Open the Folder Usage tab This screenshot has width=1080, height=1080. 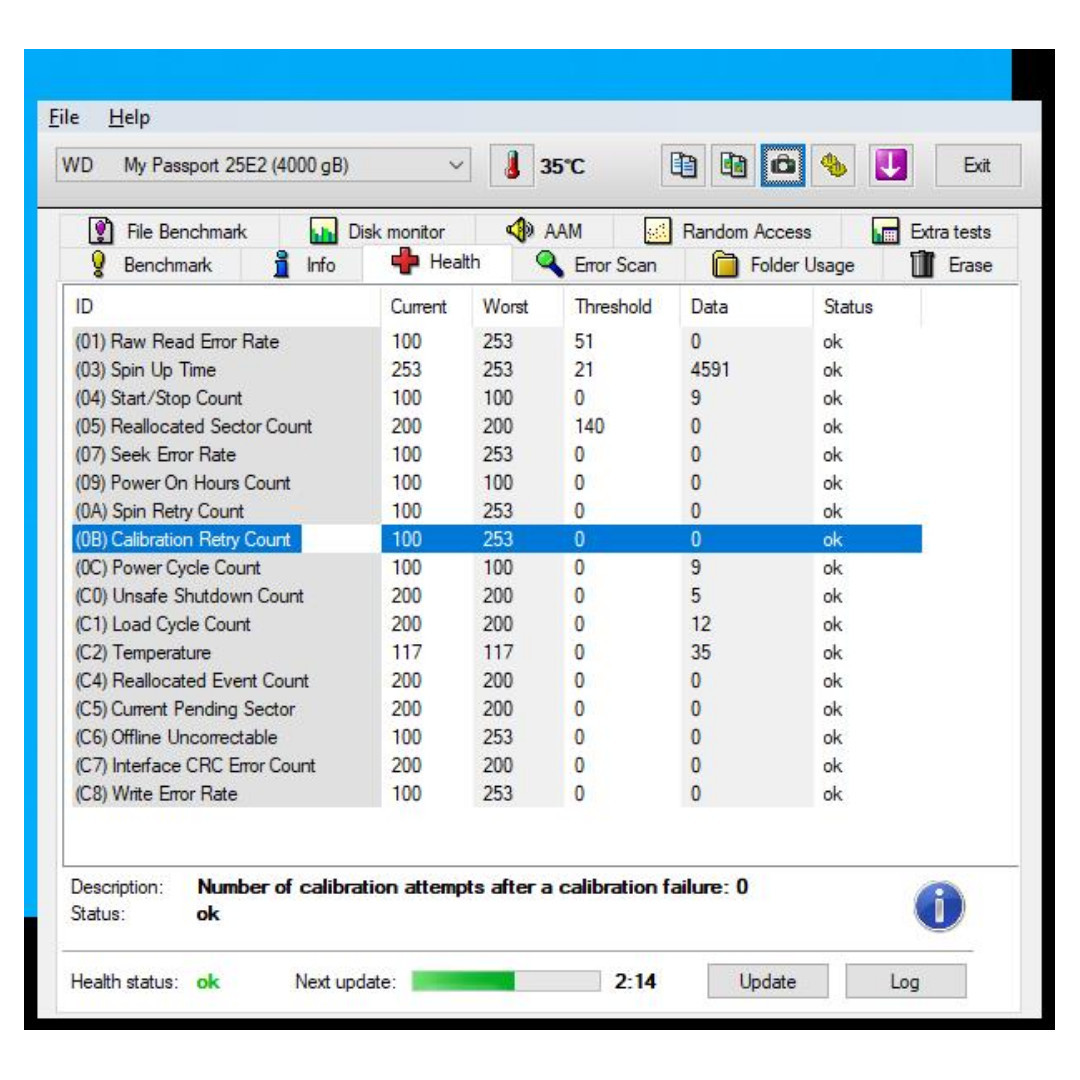pos(783,265)
